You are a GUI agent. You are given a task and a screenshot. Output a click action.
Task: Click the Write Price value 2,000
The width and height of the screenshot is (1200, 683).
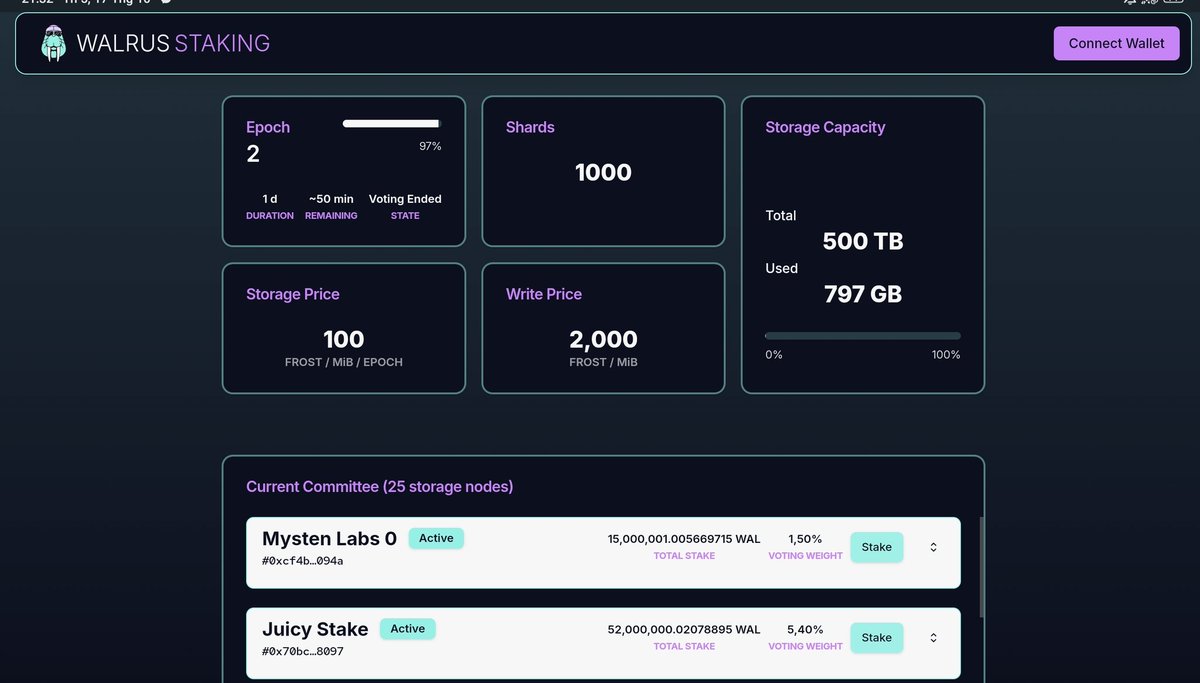coord(603,339)
